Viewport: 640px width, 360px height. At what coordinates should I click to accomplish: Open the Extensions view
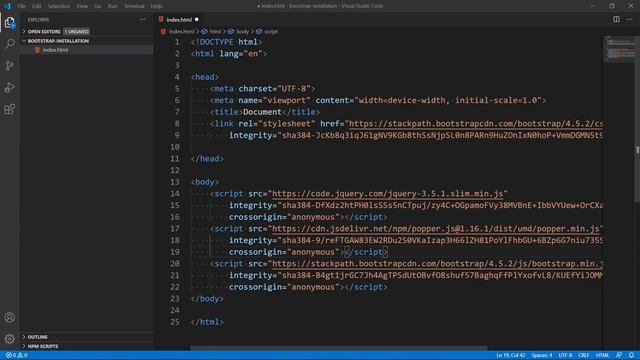pos(9,109)
